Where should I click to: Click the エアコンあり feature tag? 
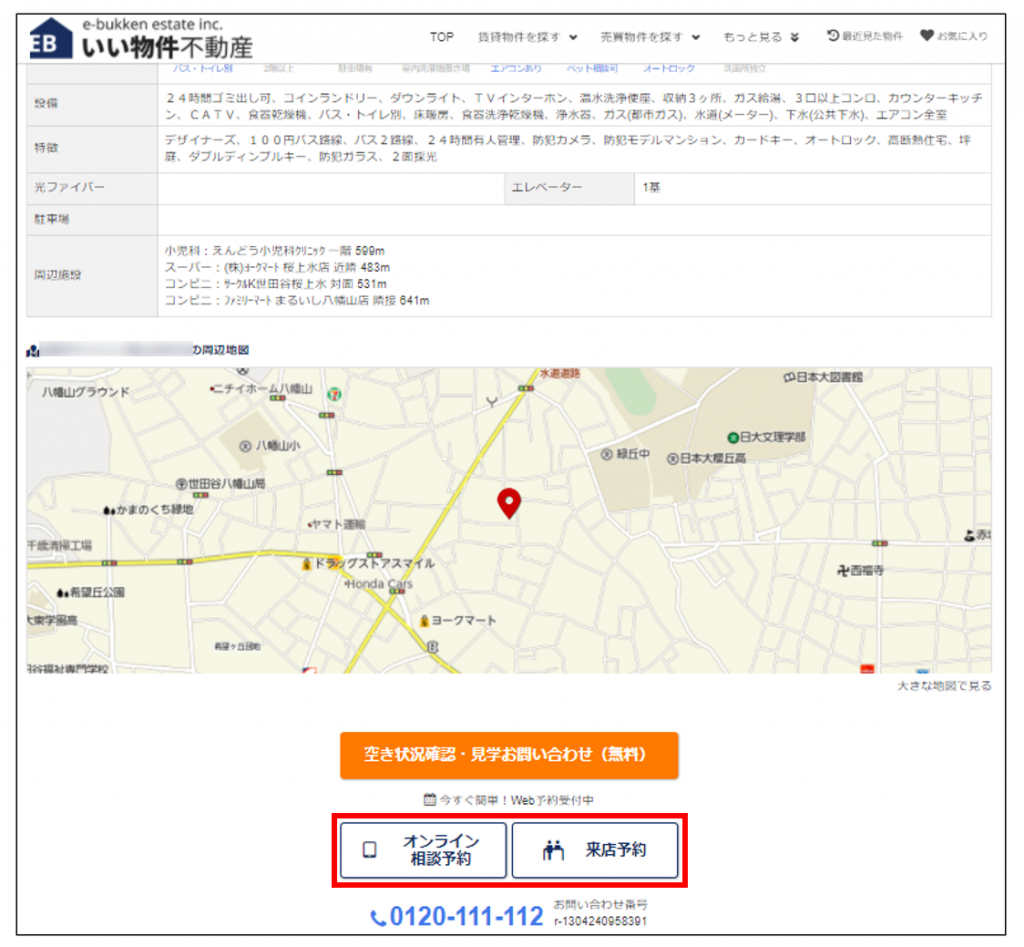(516, 68)
